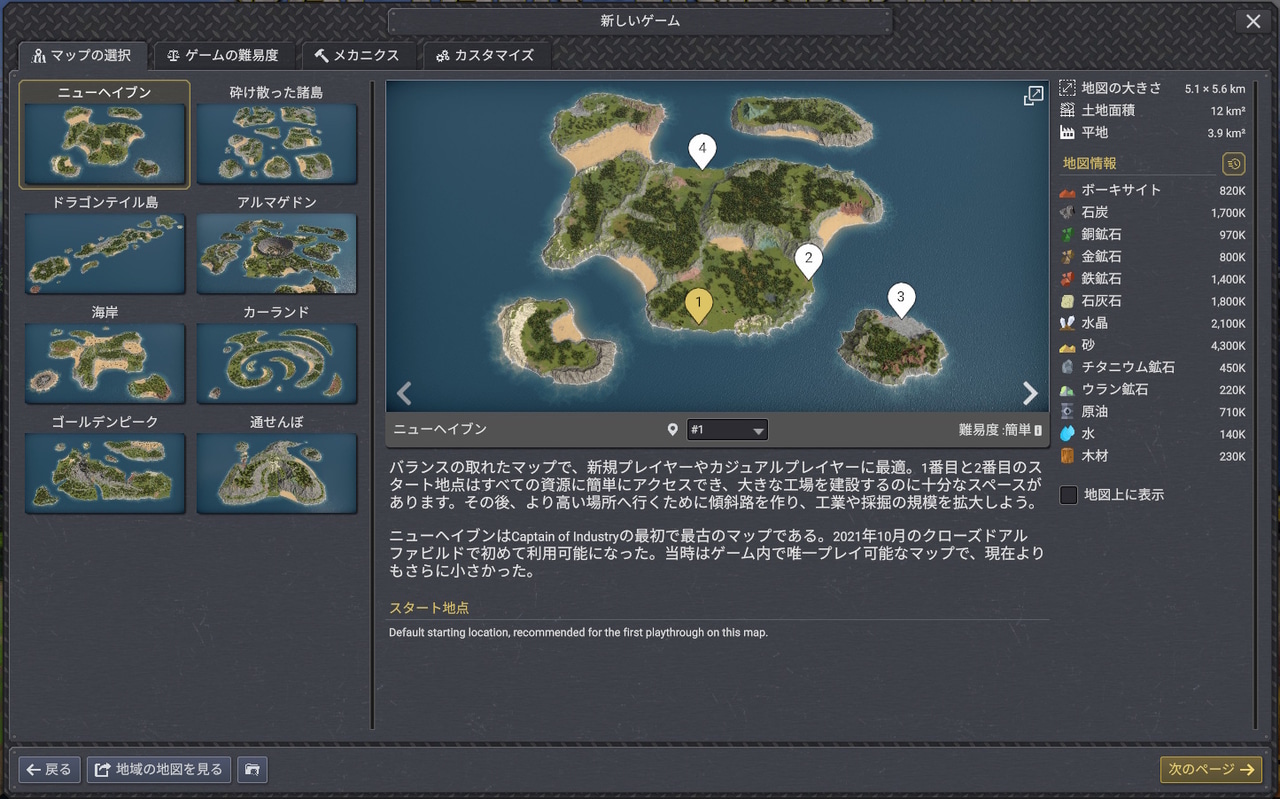The height and width of the screenshot is (799, 1280).
Task: Click the map info history icon
Action: [1233, 164]
